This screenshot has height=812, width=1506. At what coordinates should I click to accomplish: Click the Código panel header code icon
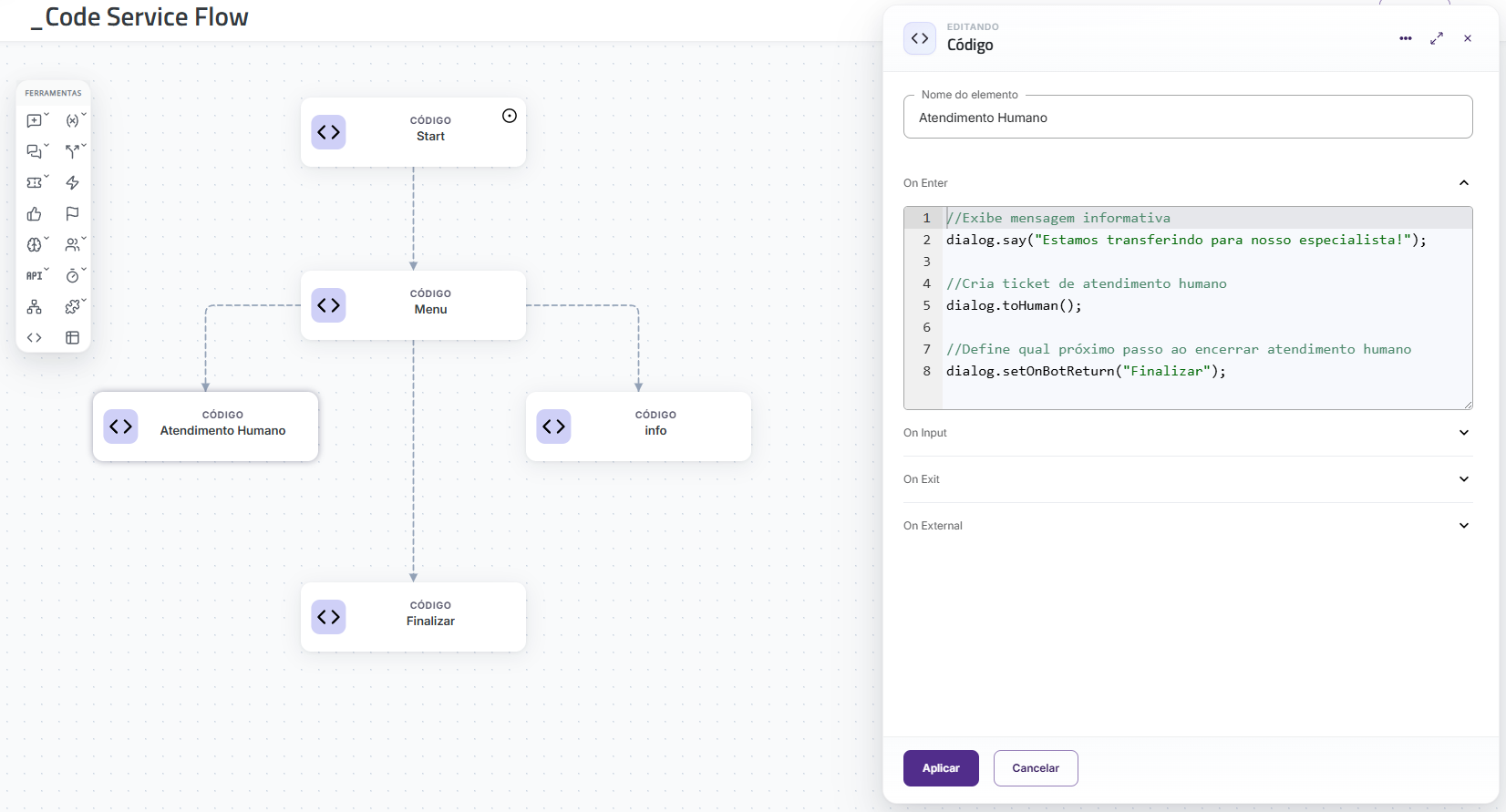coord(920,38)
